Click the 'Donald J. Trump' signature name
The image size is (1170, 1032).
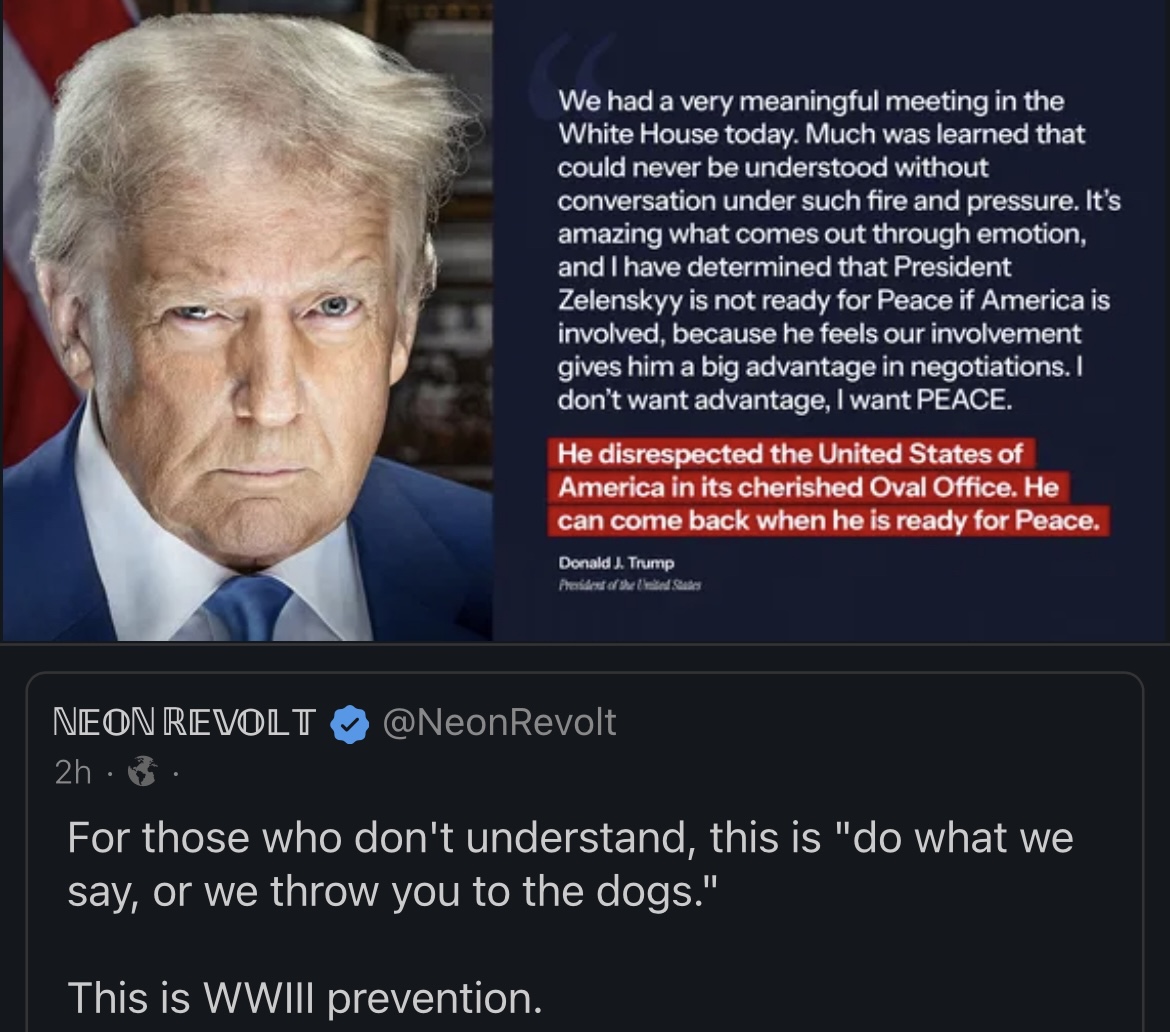(x=616, y=563)
